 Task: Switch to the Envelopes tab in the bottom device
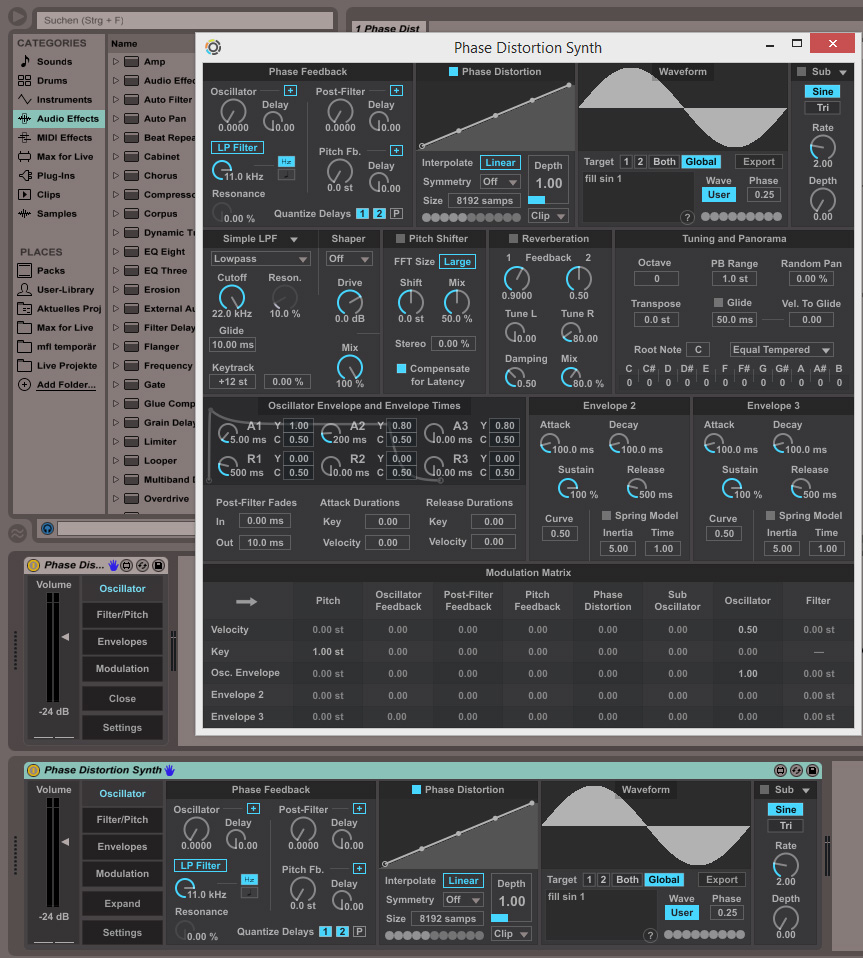pyautogui.click(x=122, y=847)
